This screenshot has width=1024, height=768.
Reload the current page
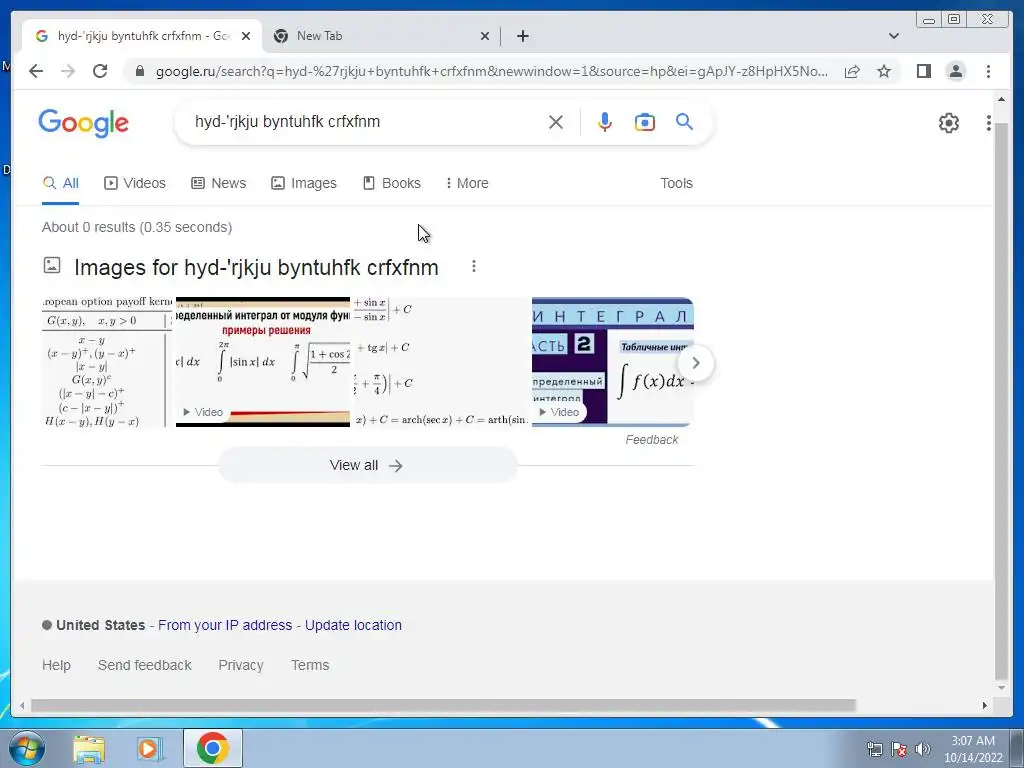coord(100,71)
